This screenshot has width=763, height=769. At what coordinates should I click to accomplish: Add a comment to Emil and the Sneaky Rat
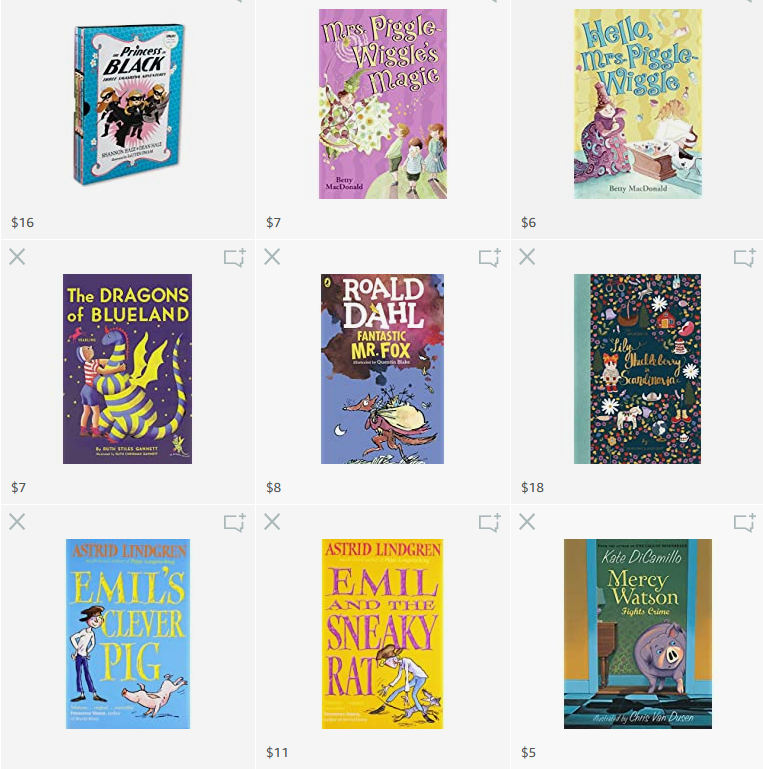click(x=490, y=523)
